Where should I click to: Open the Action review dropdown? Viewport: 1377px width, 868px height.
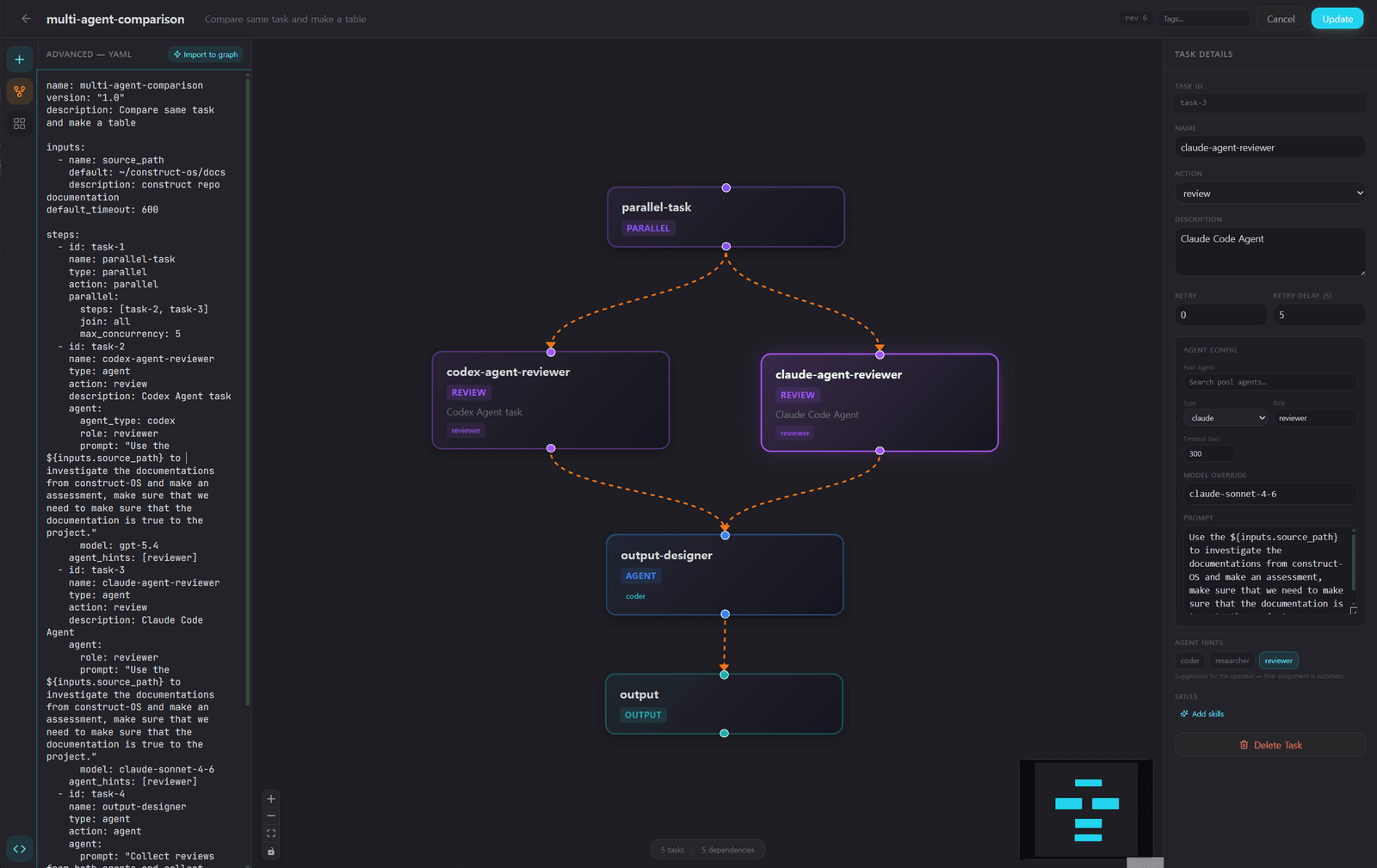point(1270,194)
